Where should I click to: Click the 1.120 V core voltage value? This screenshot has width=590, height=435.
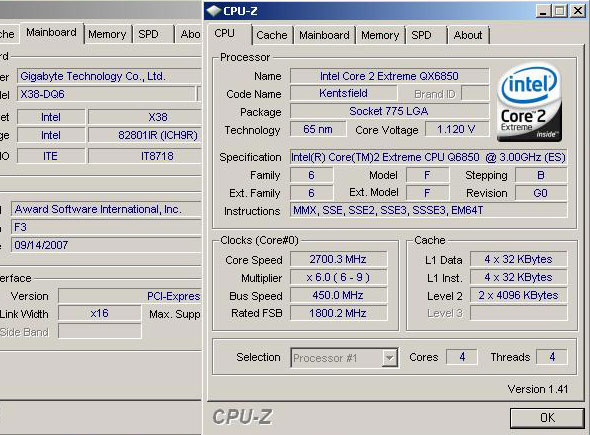[457, 129]
